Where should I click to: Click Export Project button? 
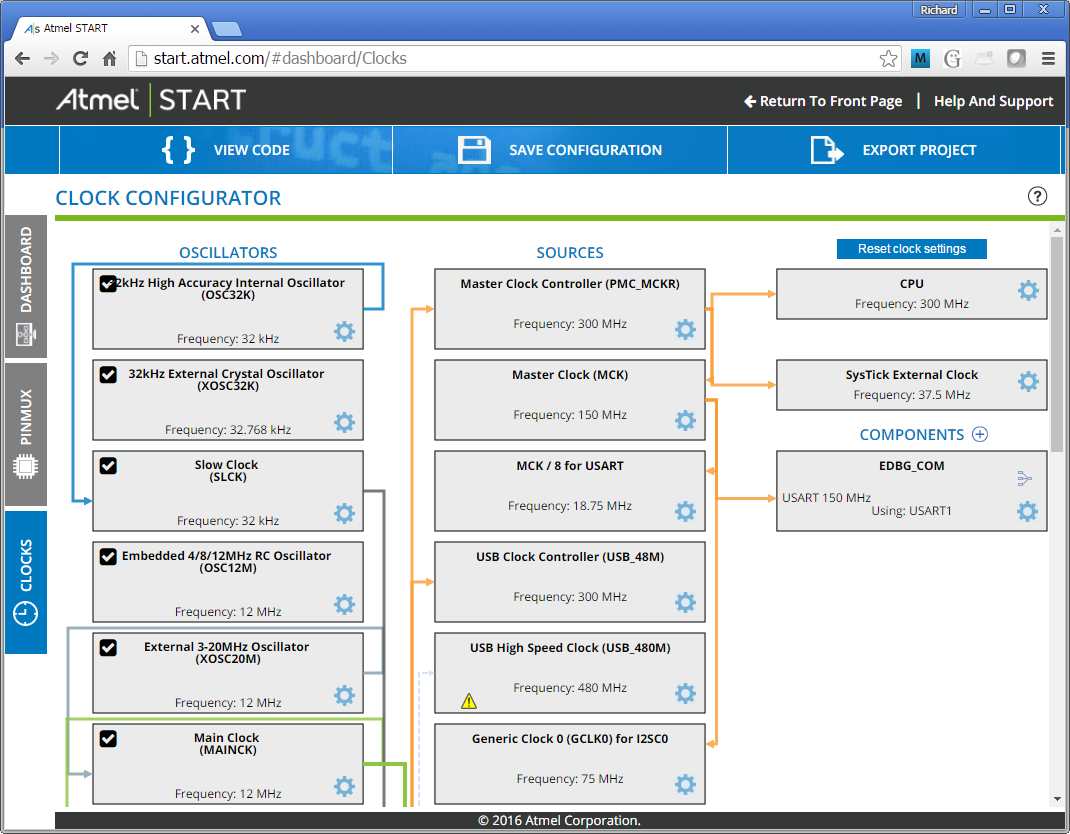tap(894, 149)
